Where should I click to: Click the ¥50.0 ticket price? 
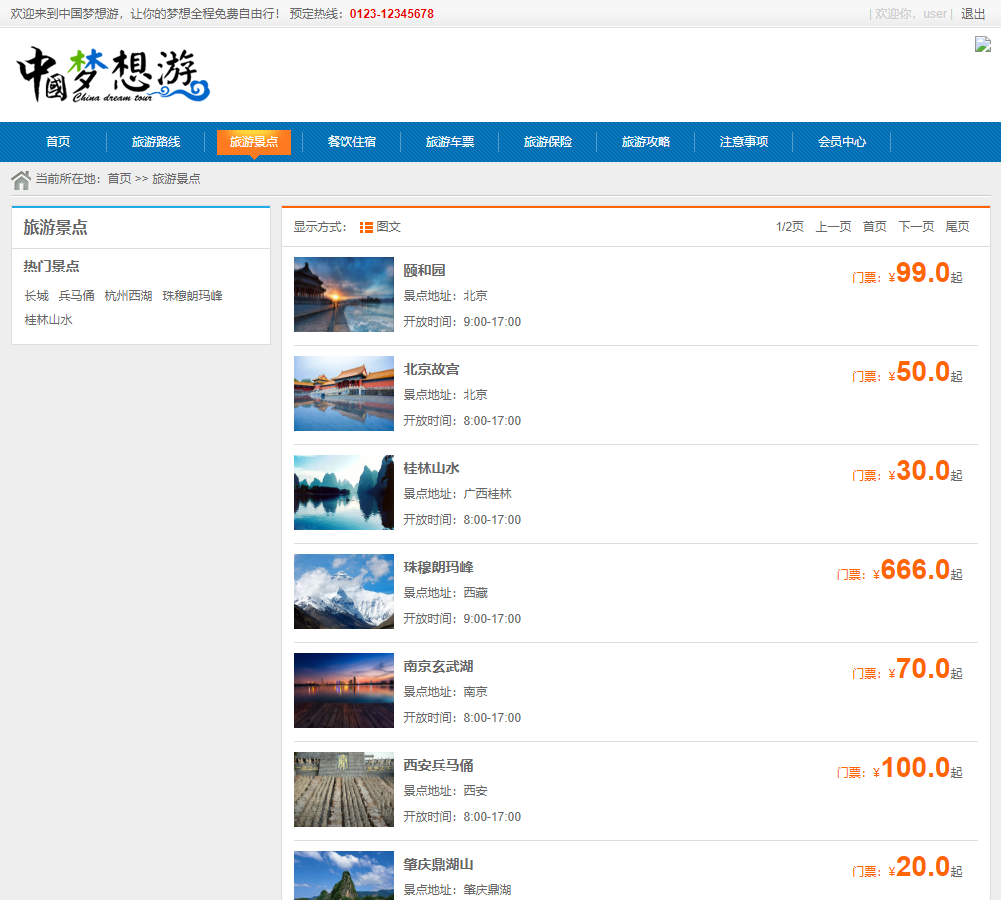(919, 372)
